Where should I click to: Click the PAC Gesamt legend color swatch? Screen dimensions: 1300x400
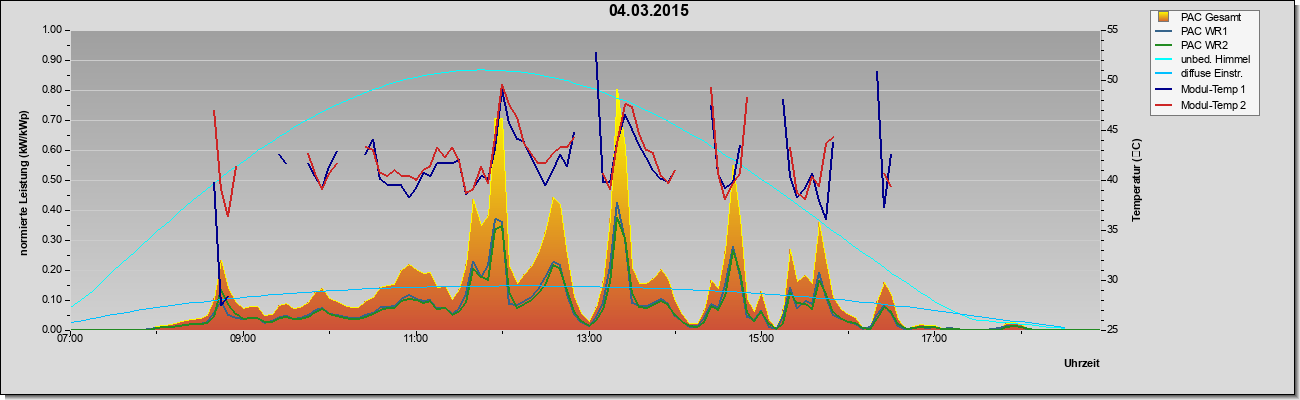1165,16
